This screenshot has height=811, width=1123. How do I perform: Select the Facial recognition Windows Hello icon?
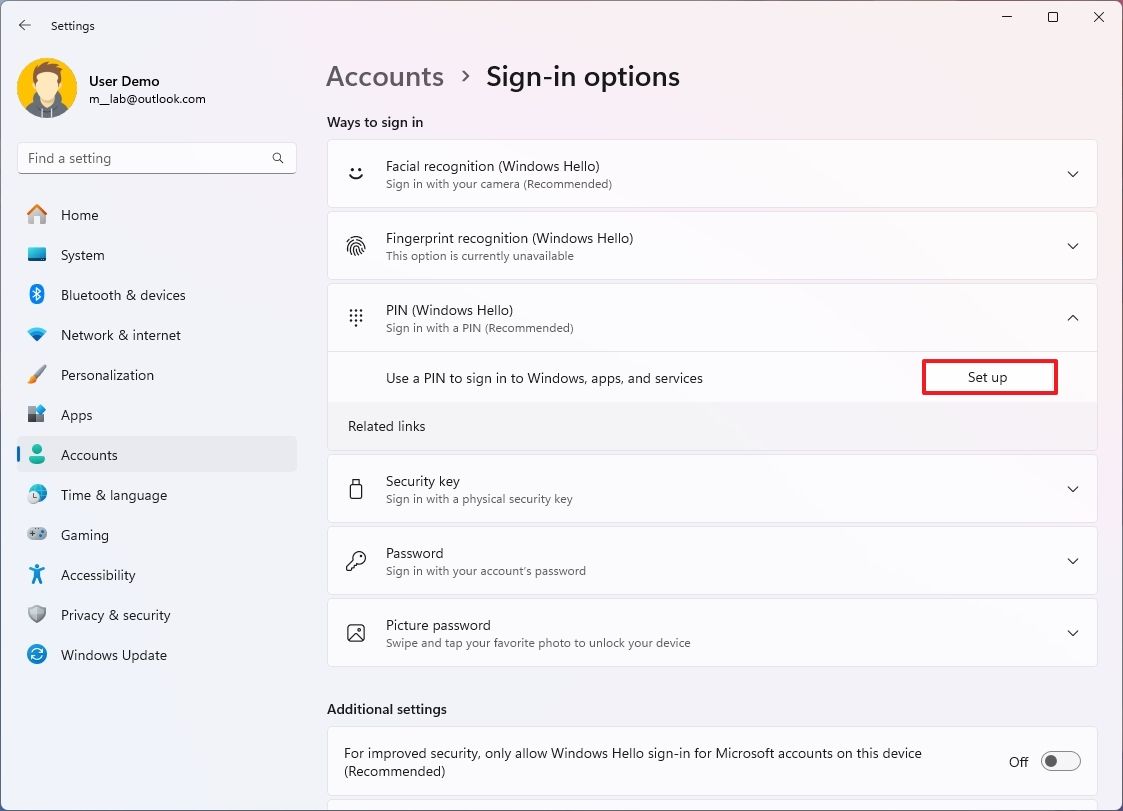point(355,172)
